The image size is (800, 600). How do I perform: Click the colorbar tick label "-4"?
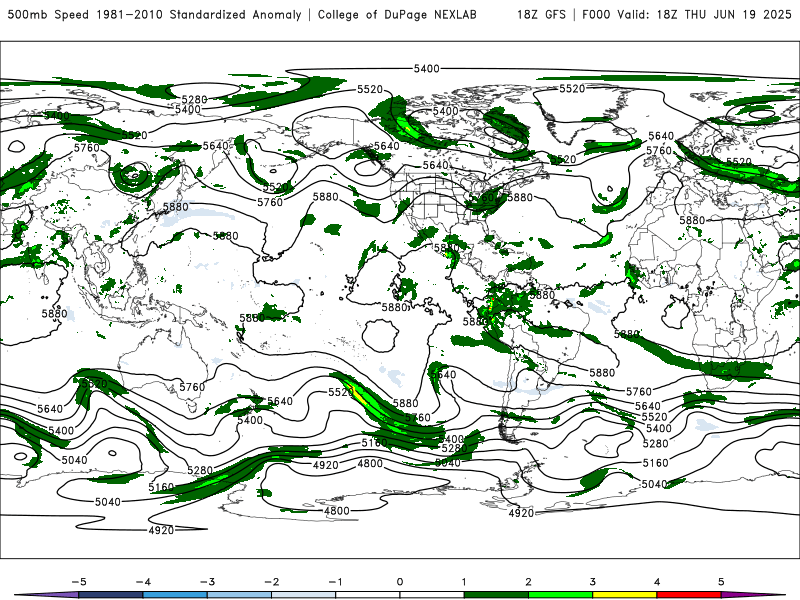pyautogui.click(x=142, y=582)
